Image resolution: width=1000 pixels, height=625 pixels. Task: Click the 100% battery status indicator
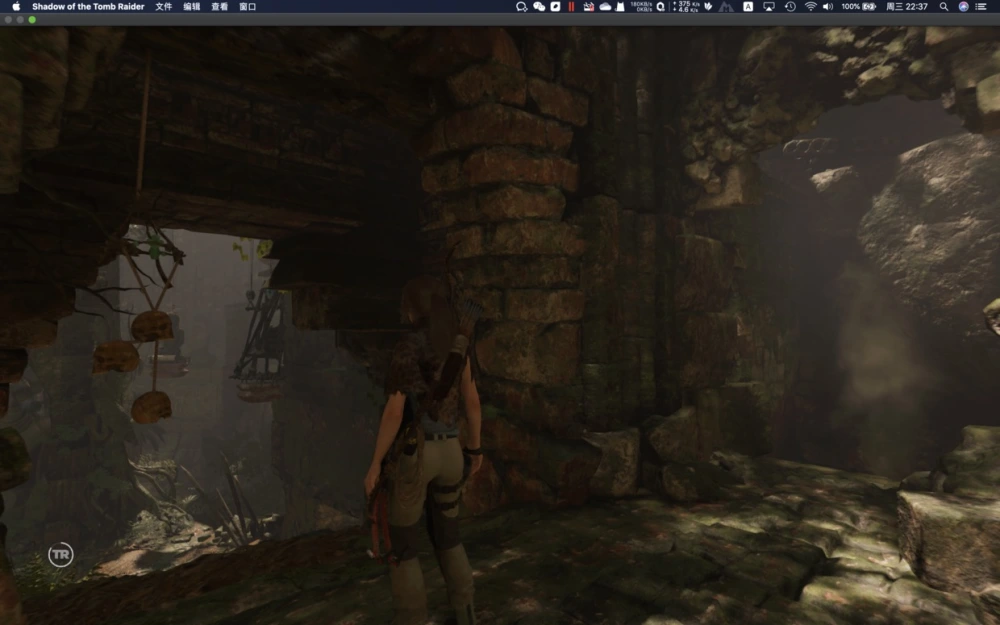pyautogui.click(x=858, y=6)
